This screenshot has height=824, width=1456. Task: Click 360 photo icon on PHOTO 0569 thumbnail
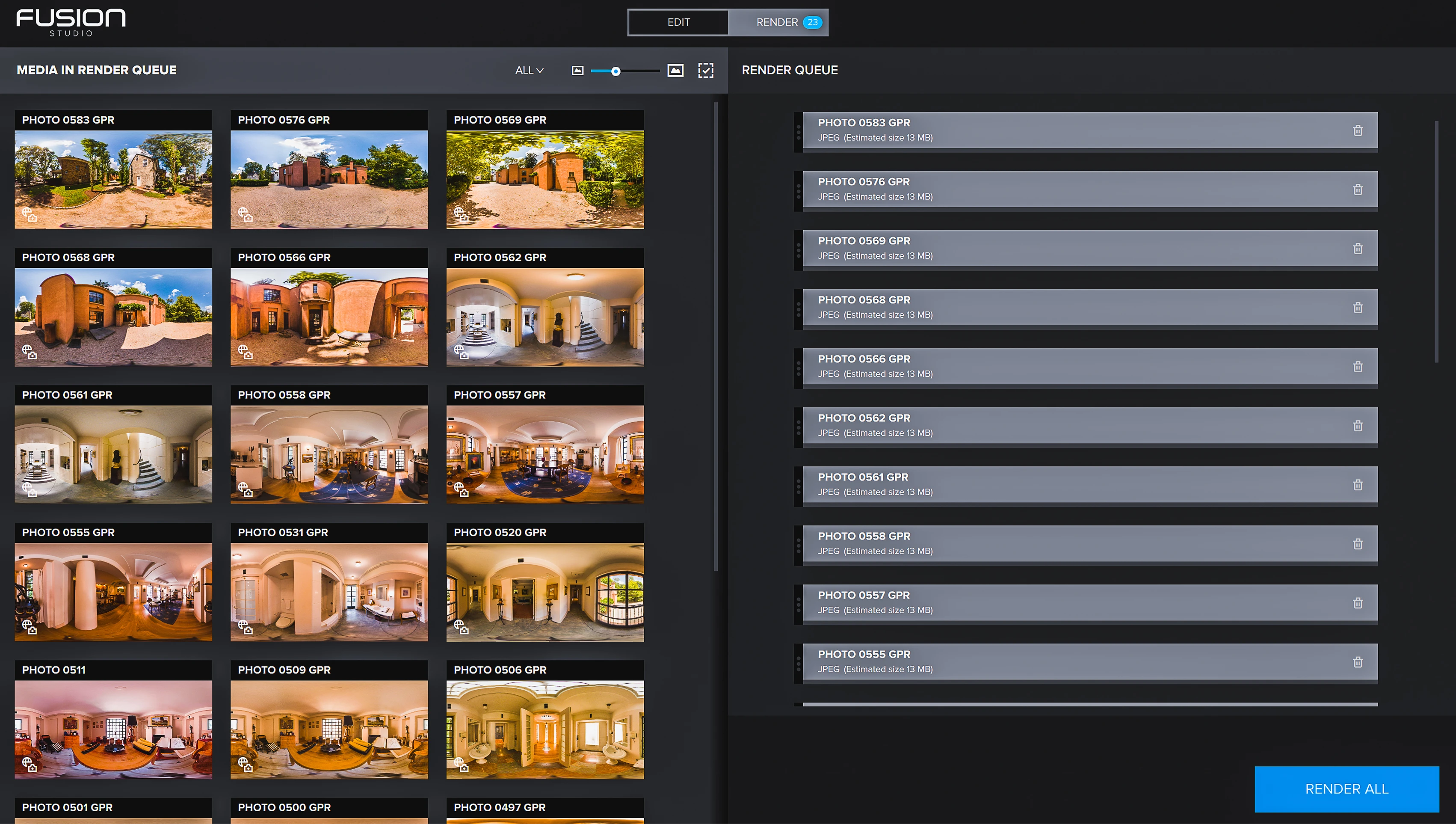(461, 214)
